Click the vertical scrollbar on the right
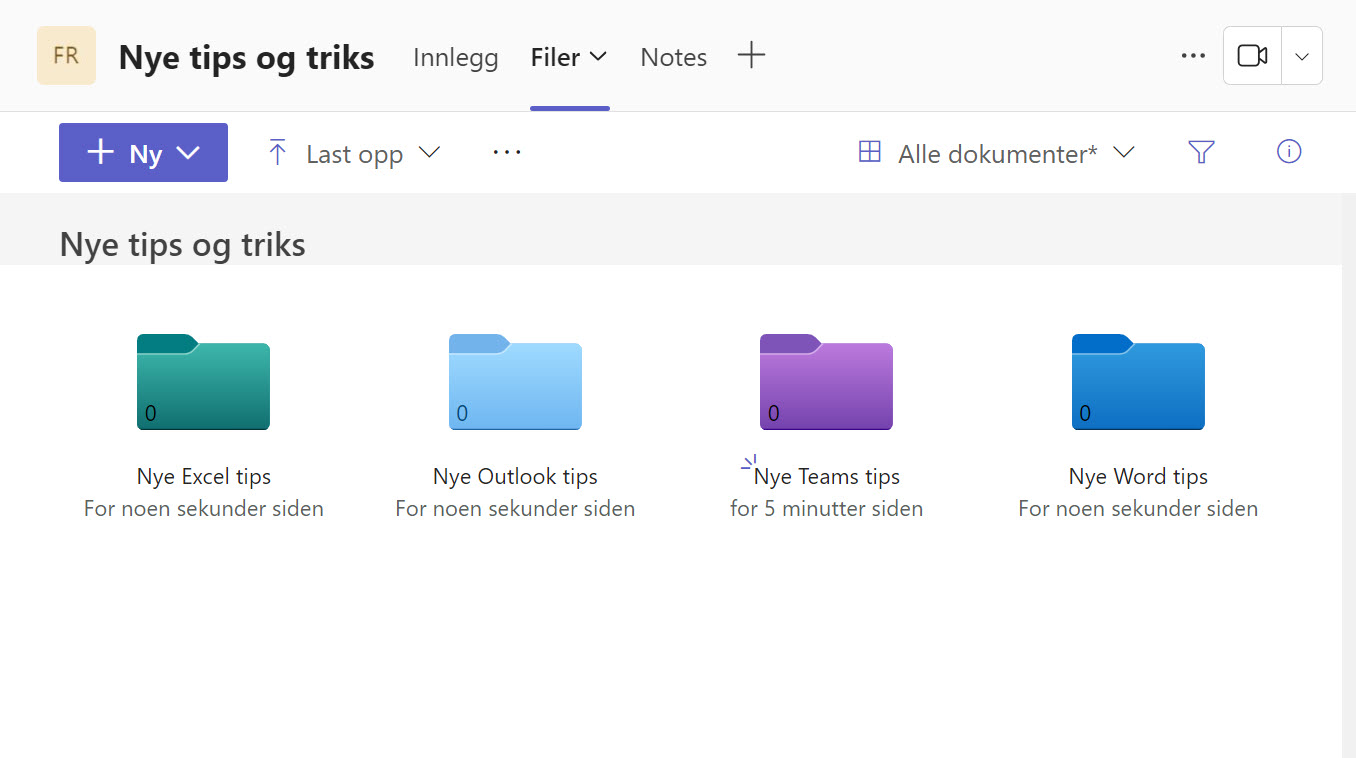 pyautogui.click(x=1348, y=476)
